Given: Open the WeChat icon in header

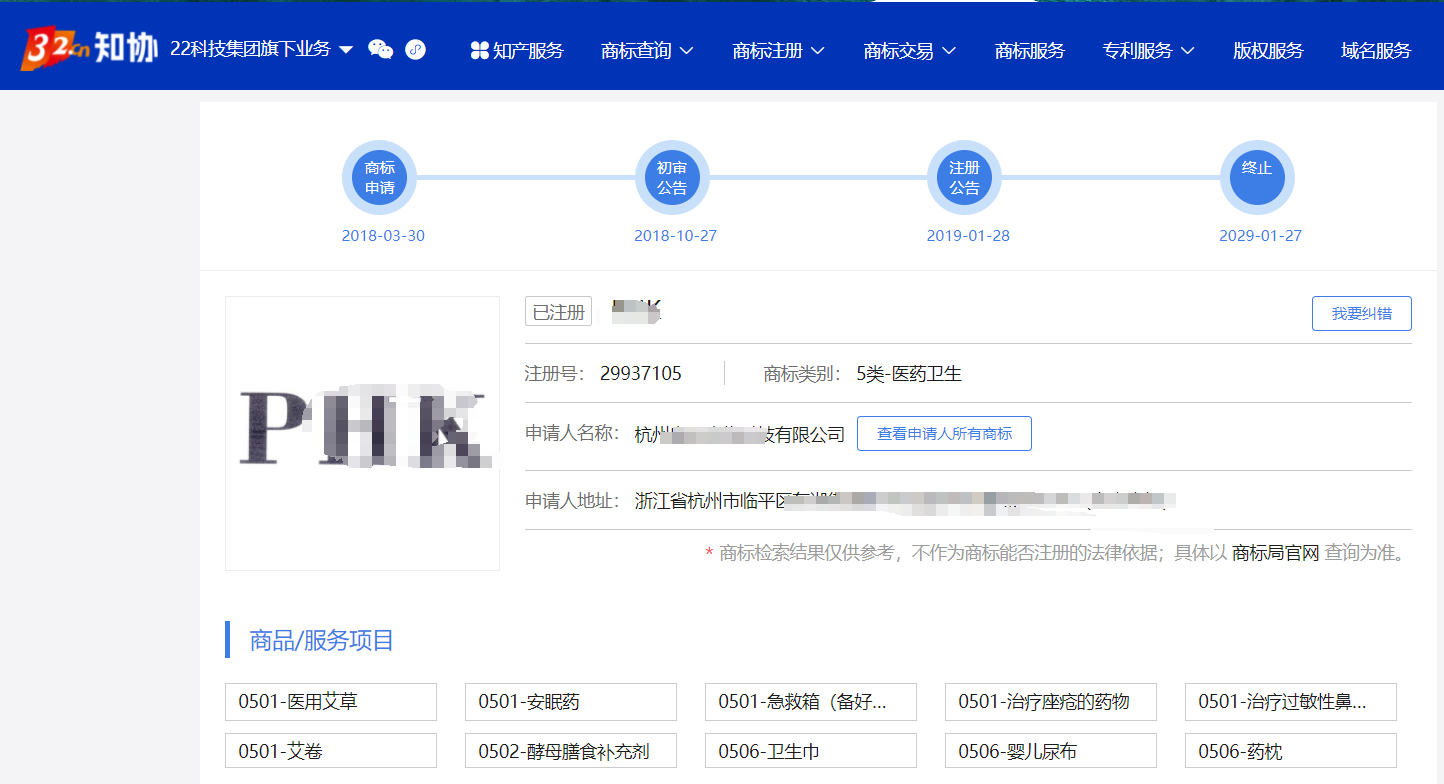Looking at the screenshot, I should click(x=381, y=50).
